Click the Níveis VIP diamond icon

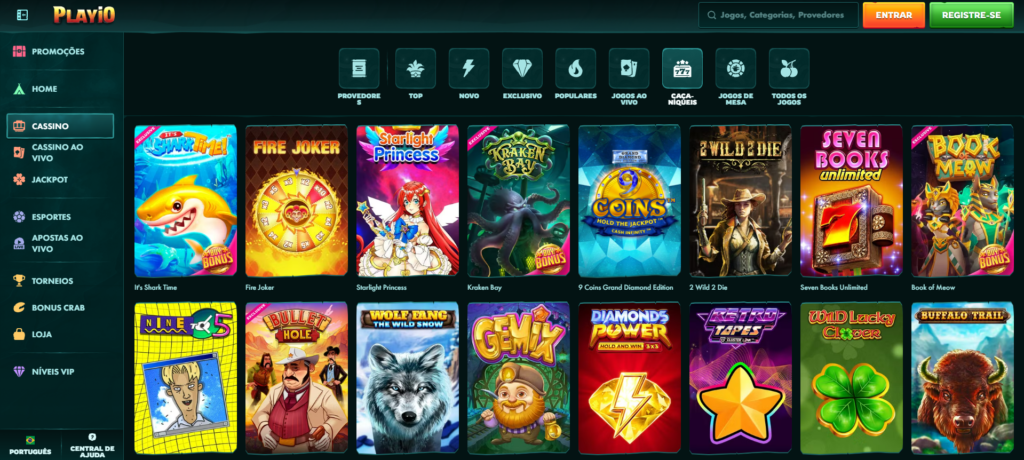pyautogui.click(x=19, y=372)
